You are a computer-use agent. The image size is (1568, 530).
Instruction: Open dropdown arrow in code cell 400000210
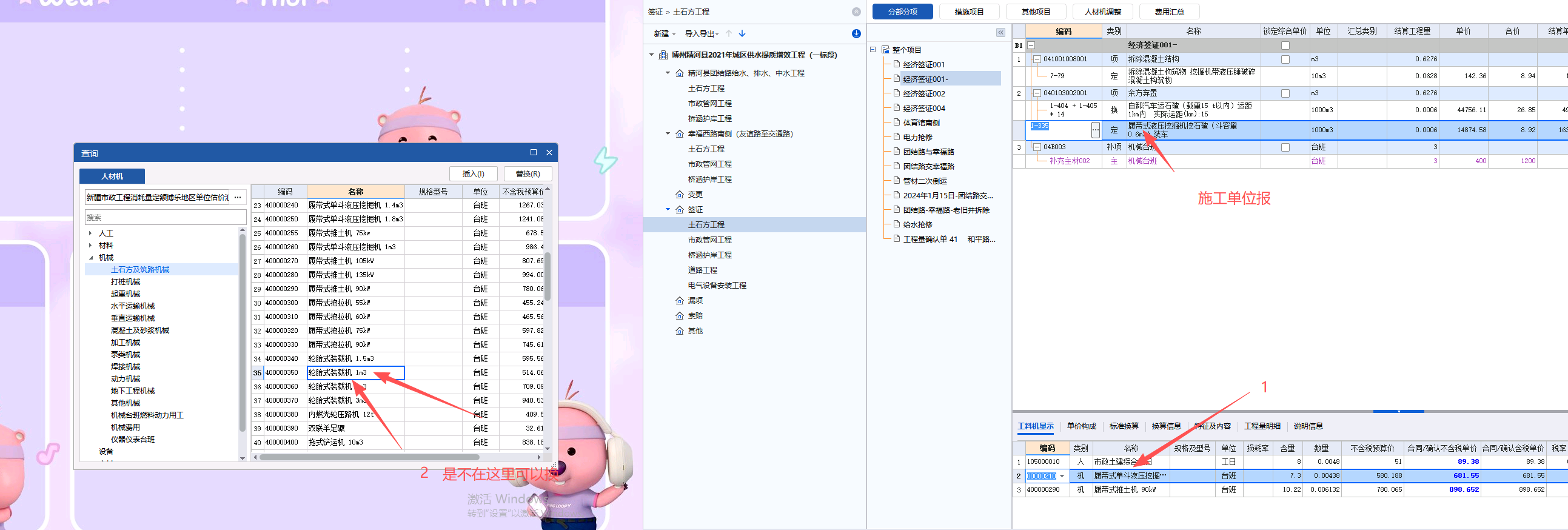(1062, 476)
